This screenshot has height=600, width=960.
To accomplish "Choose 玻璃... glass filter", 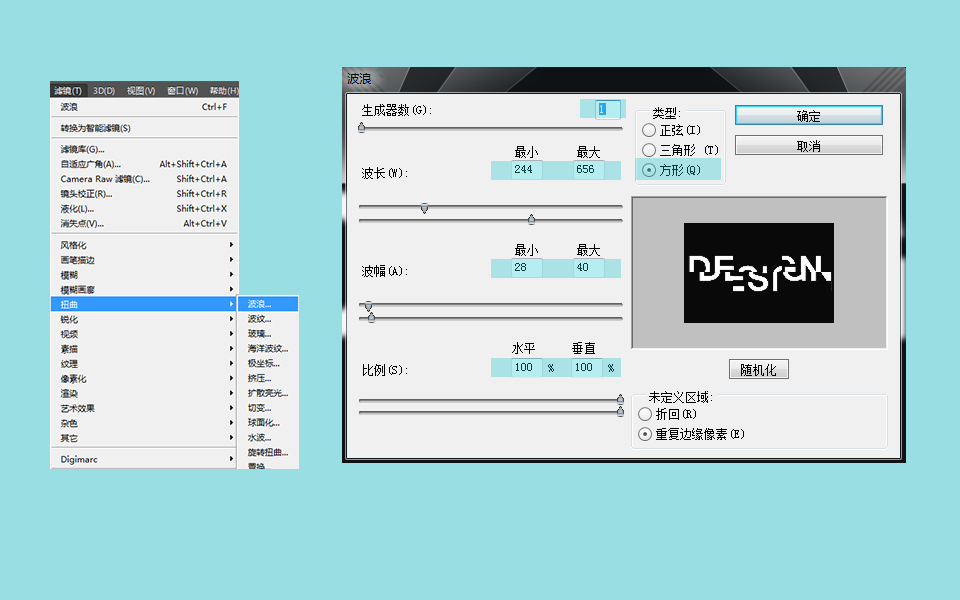I will click(x=268, y=334).
